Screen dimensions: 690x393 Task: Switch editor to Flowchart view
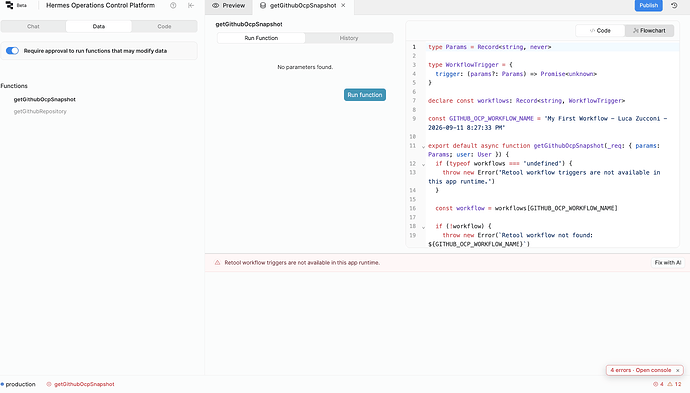(649, 31)
